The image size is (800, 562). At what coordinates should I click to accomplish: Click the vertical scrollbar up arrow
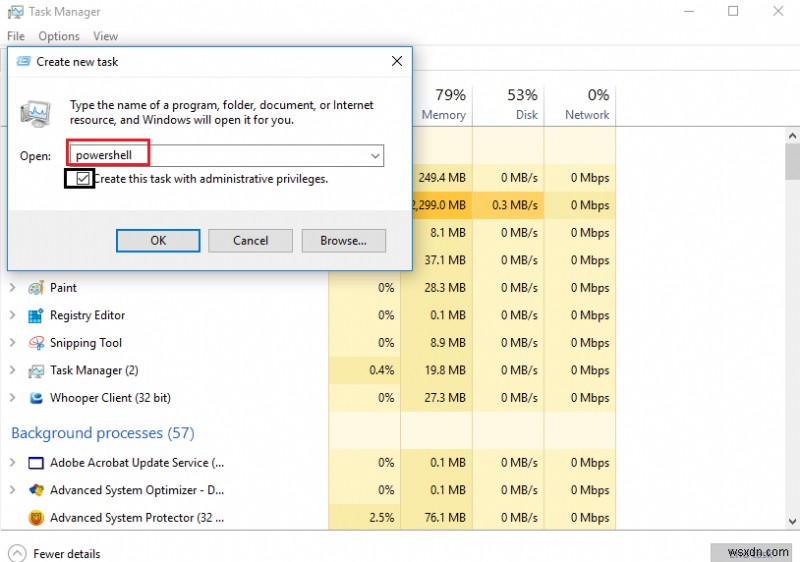(792, 136)
